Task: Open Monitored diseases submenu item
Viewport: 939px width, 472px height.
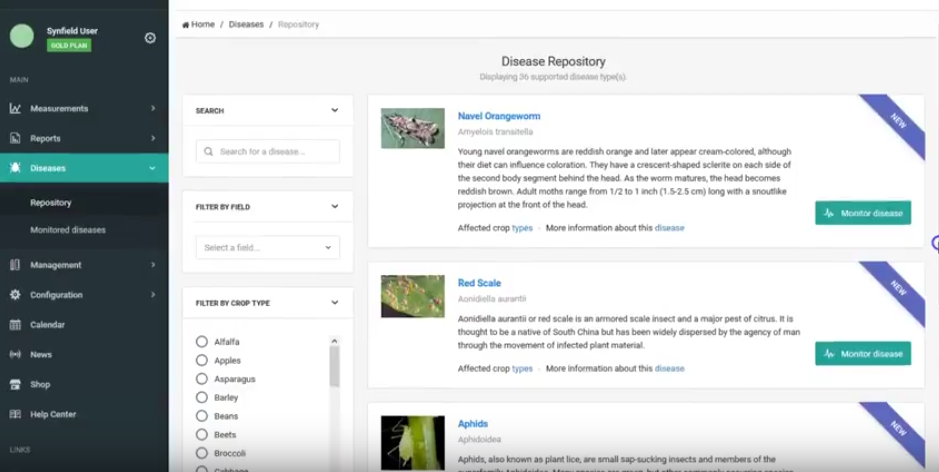Action: 68,230
